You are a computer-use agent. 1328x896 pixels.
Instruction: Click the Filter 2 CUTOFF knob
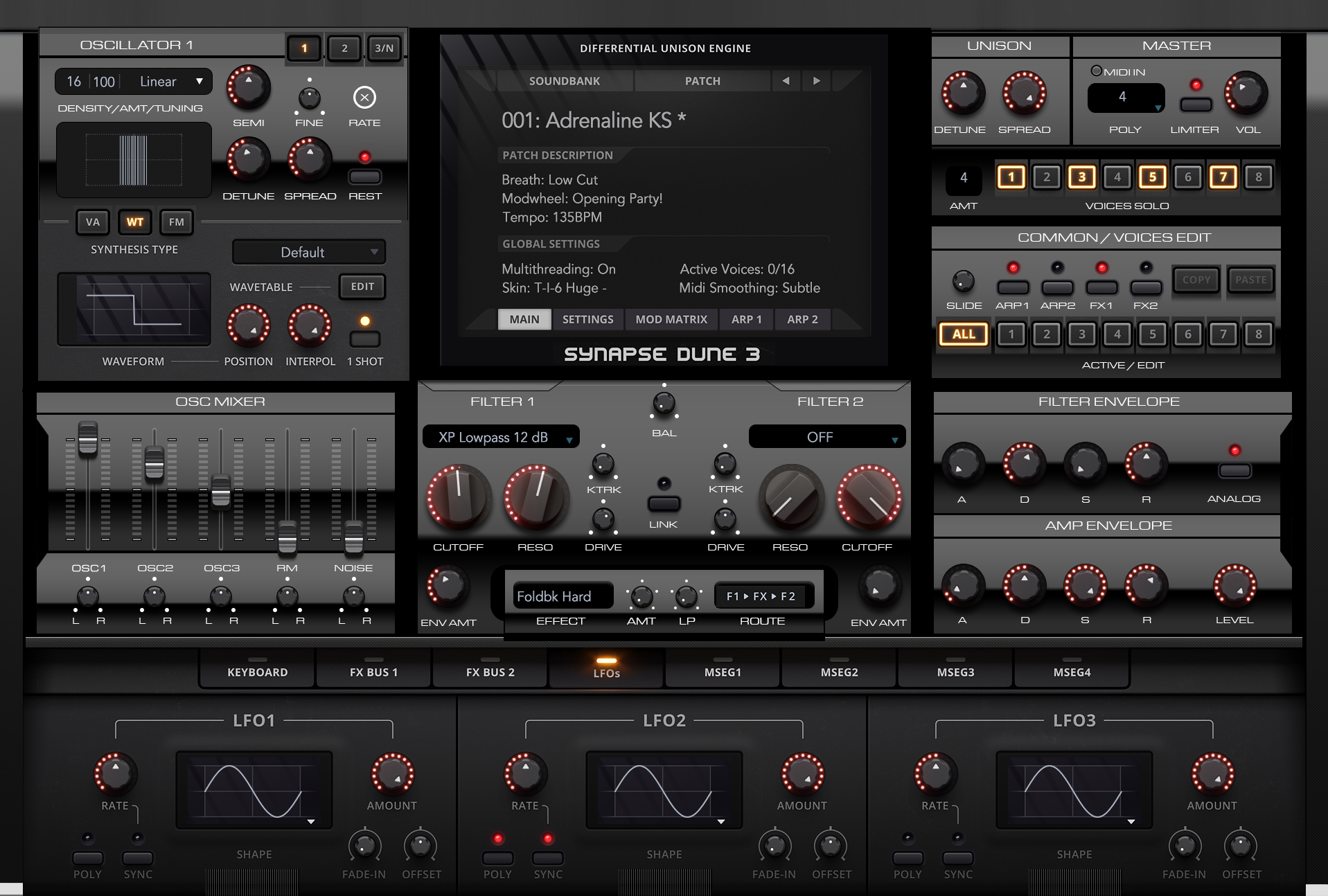coord(869,497)
